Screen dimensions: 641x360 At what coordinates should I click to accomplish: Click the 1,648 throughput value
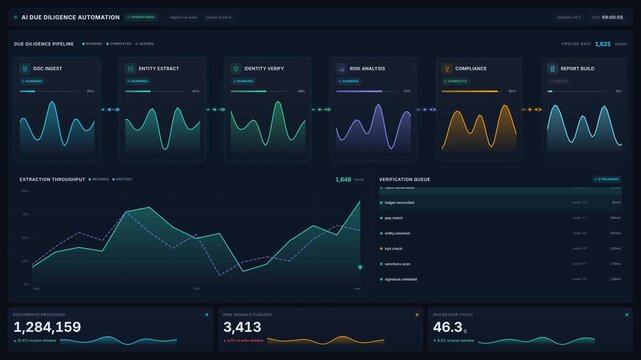[x=343, y=179]
